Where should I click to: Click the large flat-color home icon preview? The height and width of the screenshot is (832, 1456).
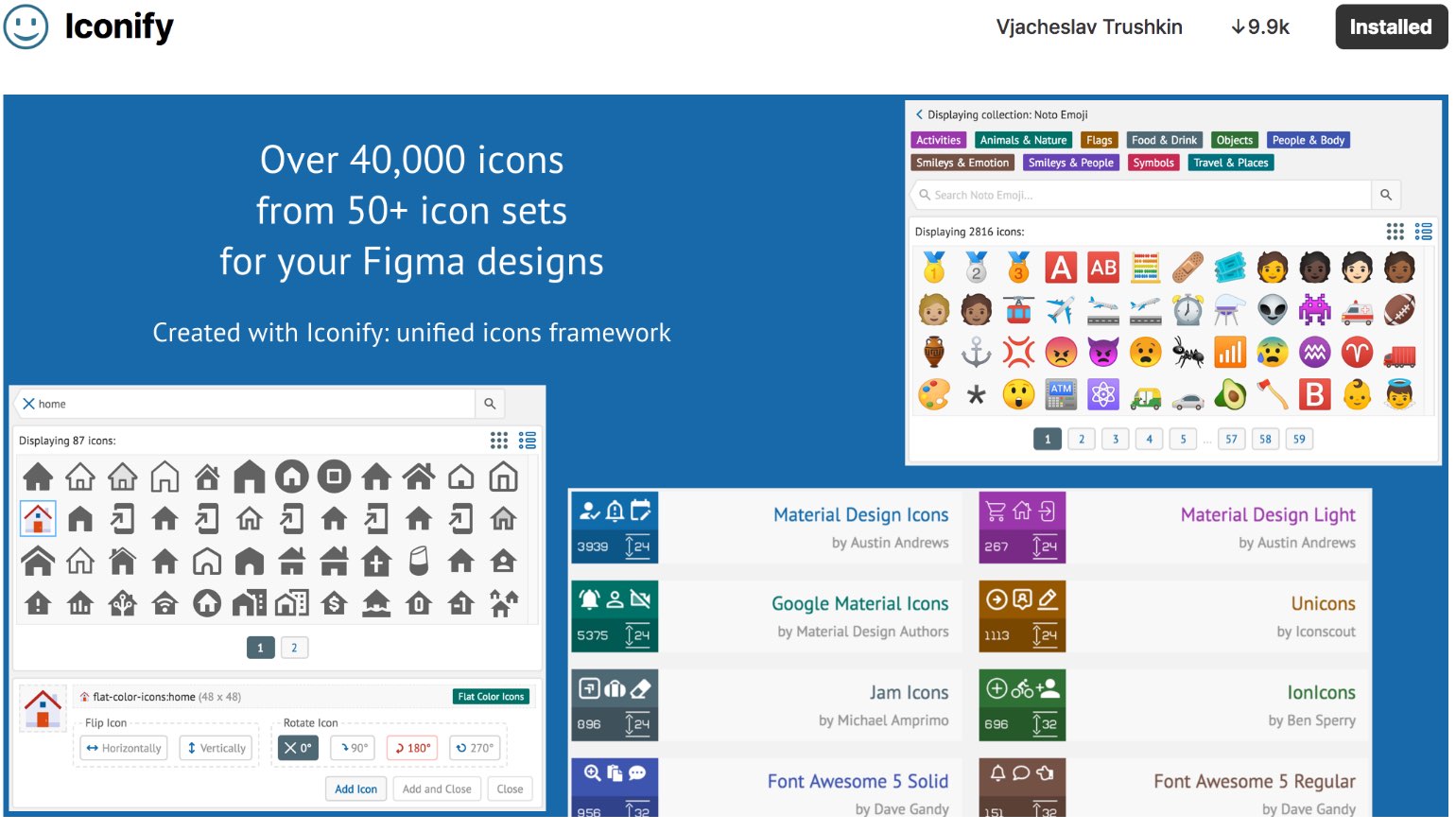pyautogui.click(x=43, y=708)
